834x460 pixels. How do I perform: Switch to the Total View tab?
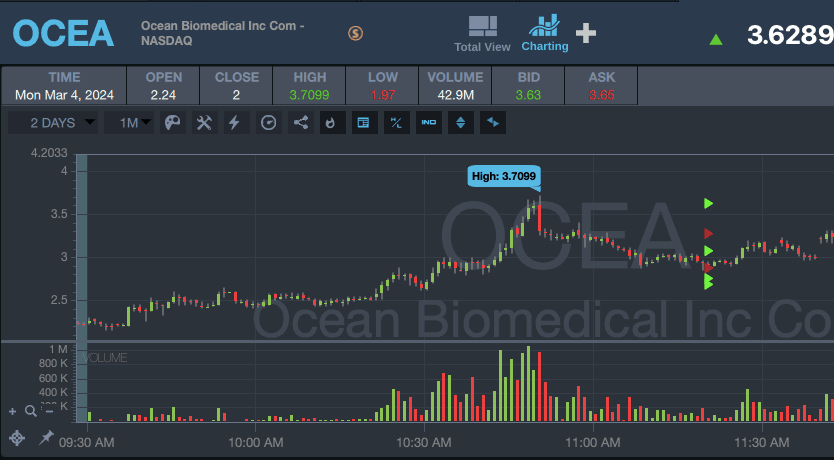click(x=482, y=33)
